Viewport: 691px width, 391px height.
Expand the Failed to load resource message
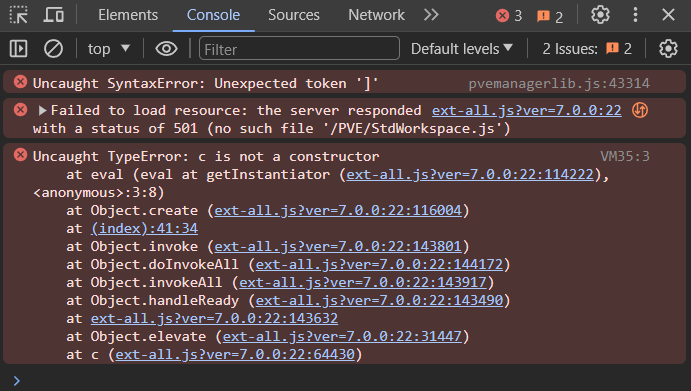[x=42, y=111]
